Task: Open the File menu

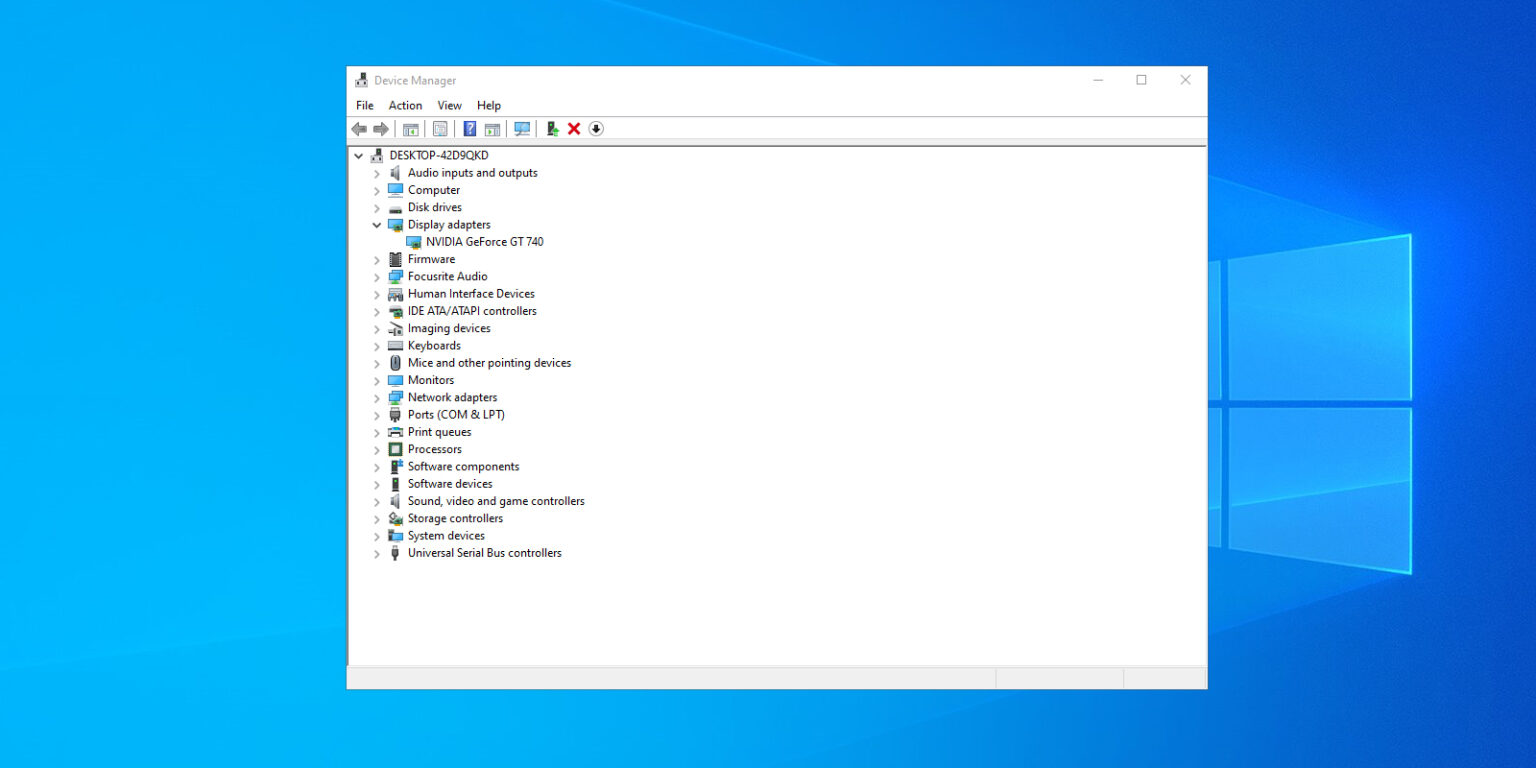Action: tap(365, 105)
